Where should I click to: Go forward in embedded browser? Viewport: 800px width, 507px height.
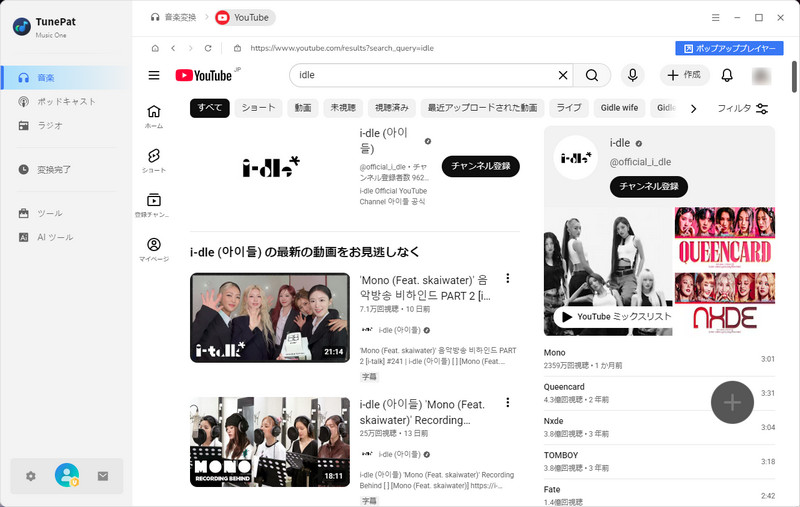point(190,48)
